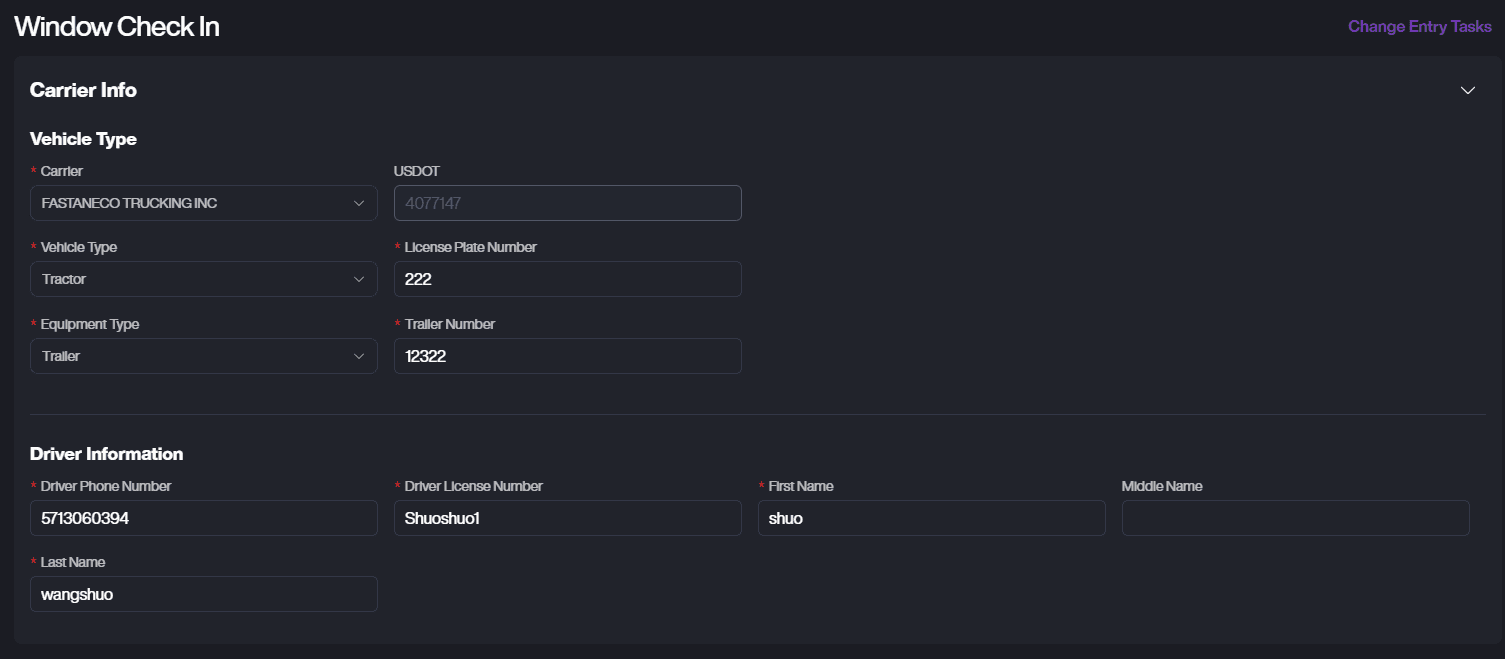Click the Window Check In page title

[117, 27]
